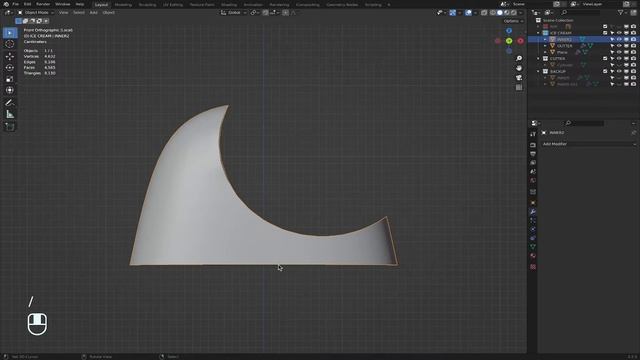Toggle exclude checkbox for CUTTER collection
Image resolution: width=640 pixels, height=360 pixels.
[x=605, y=59]
